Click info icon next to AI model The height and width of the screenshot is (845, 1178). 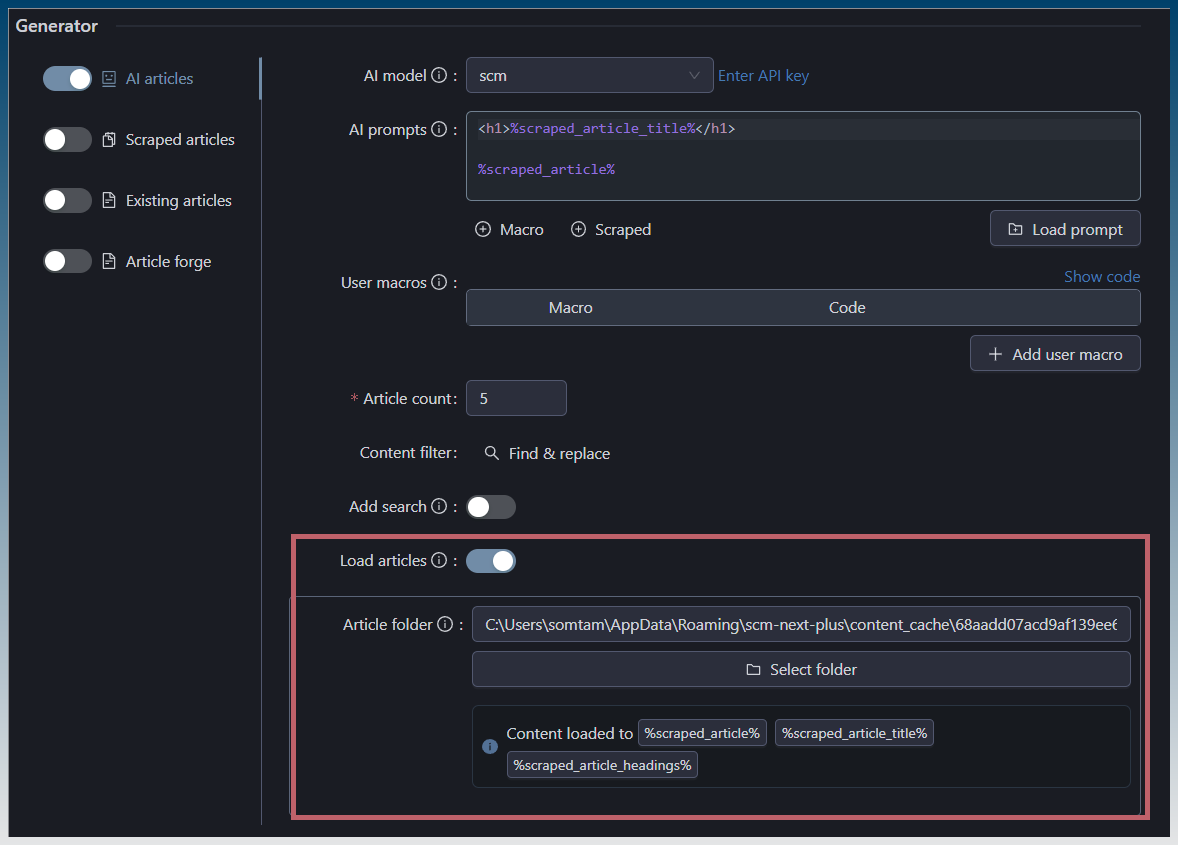point(439,75)
